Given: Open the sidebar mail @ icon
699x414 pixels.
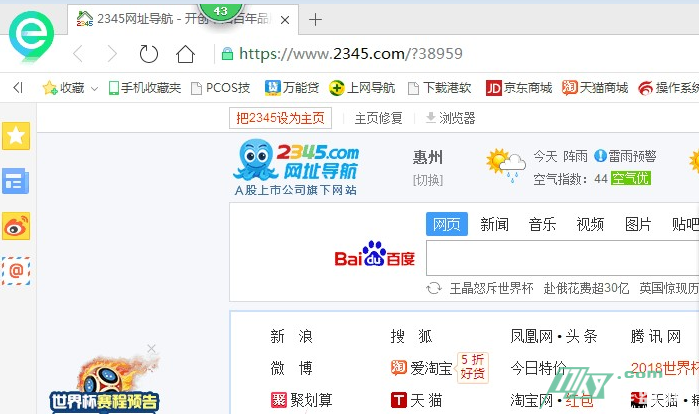Looking at the screenshot, I should 16,271.
